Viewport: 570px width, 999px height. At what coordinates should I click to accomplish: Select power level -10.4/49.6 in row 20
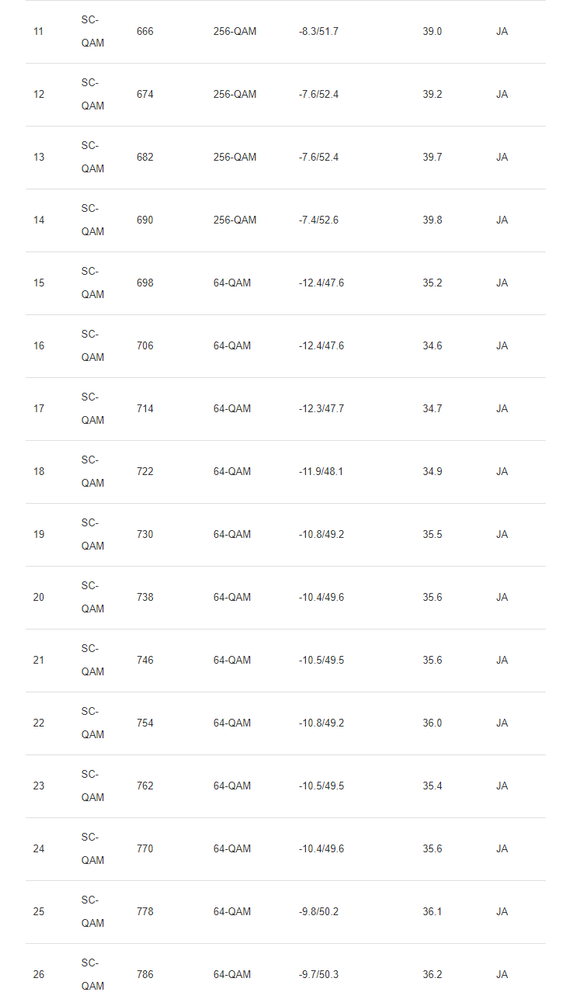click(321, 598)
